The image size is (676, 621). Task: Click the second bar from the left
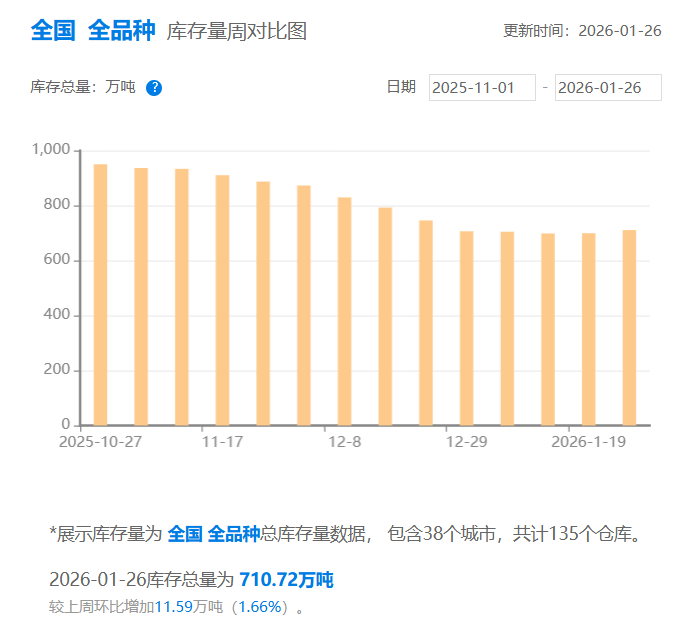[x=141, y=297]
